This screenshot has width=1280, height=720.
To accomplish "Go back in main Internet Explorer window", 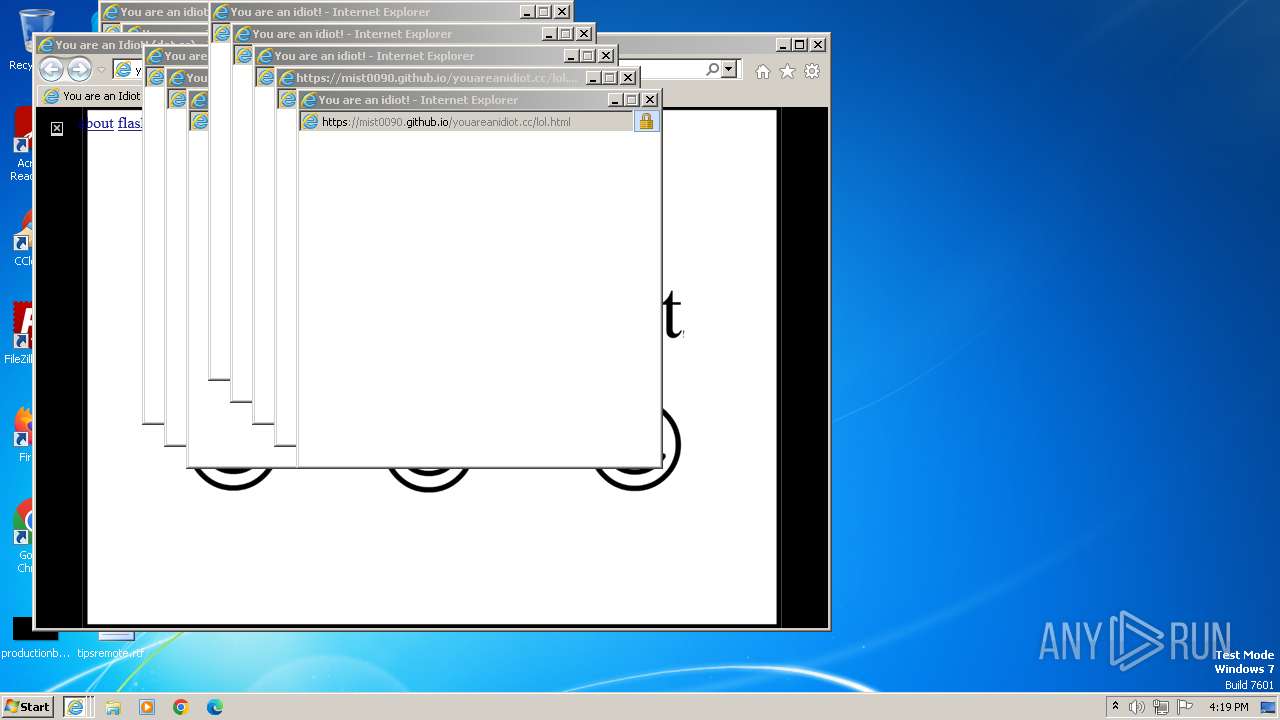I will point(51,69).
